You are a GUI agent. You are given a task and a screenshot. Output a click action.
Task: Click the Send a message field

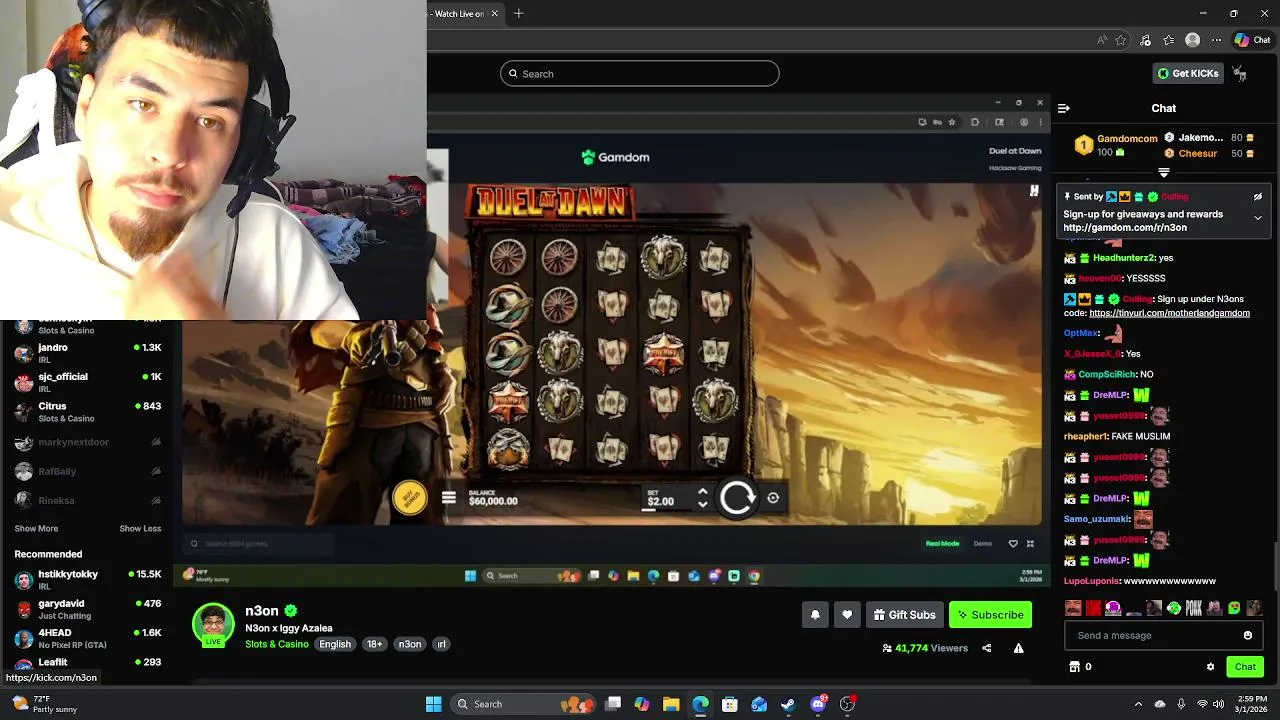[x=1153, y=635]
